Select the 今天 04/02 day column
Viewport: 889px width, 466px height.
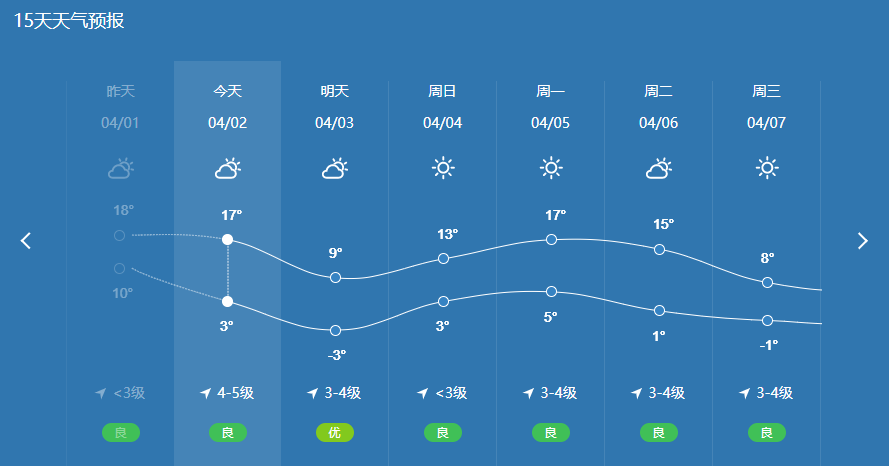(227, 264)
